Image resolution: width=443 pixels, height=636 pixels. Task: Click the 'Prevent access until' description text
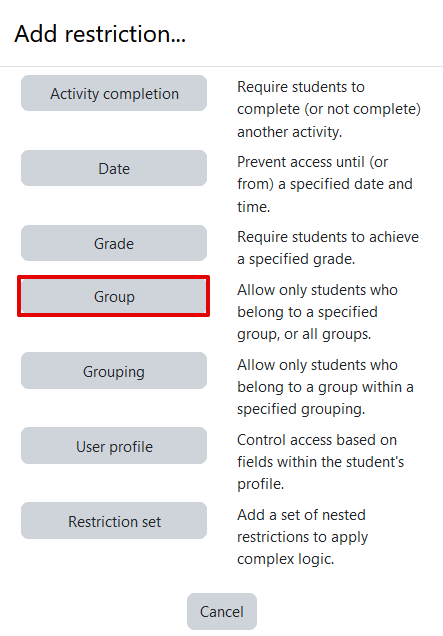[x=325, y=184]
